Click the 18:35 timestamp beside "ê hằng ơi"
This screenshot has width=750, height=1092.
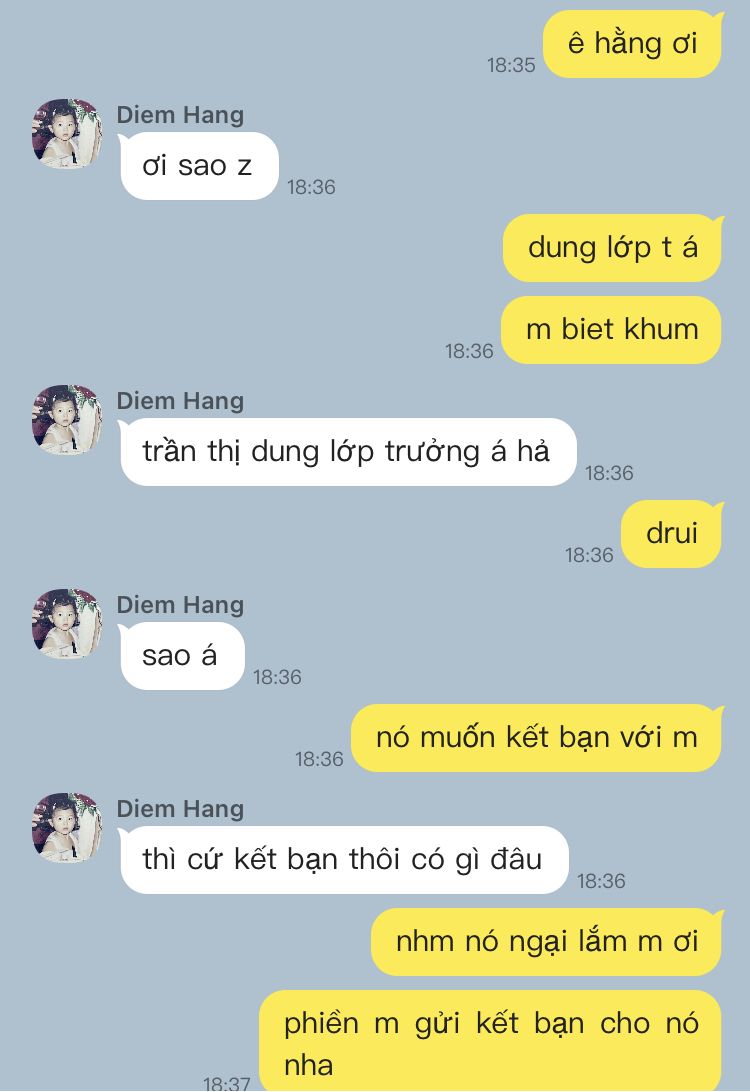pyautogui.click(x=511, y=65)
